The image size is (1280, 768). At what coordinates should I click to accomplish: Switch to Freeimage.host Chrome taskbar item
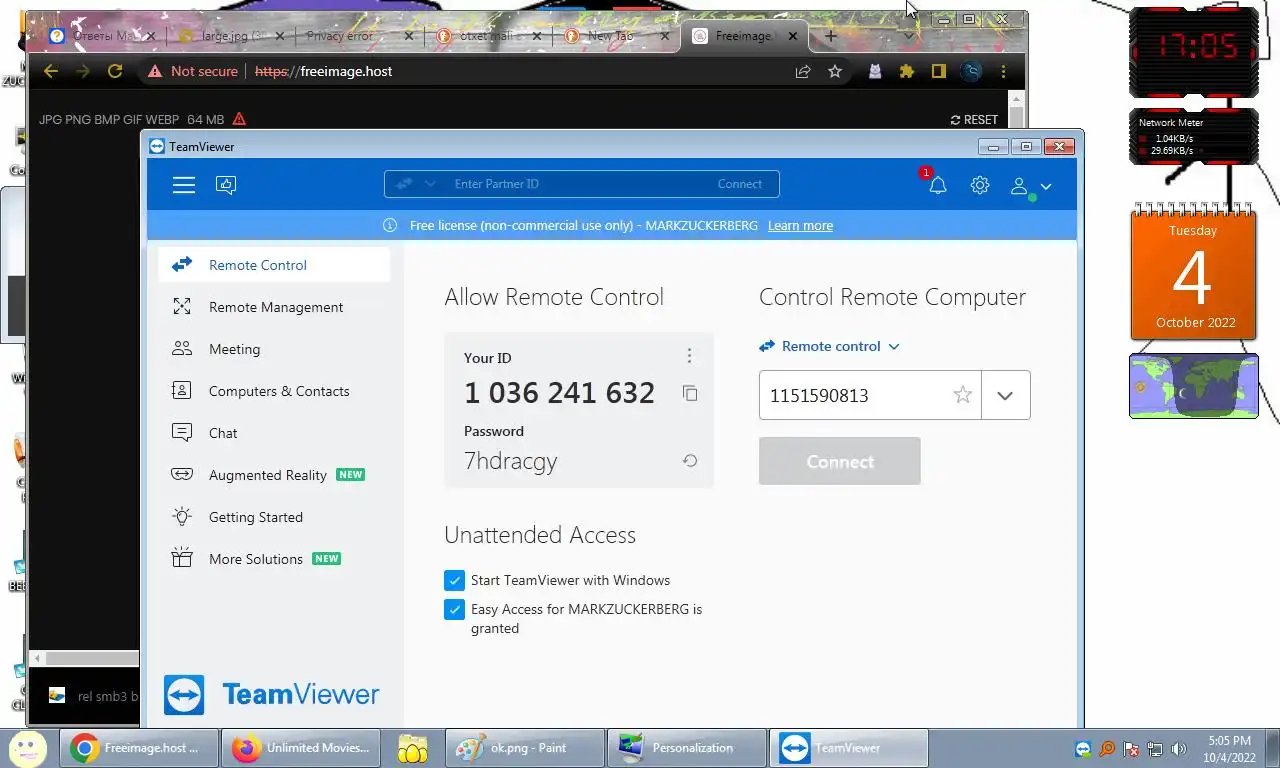[137, 748]
